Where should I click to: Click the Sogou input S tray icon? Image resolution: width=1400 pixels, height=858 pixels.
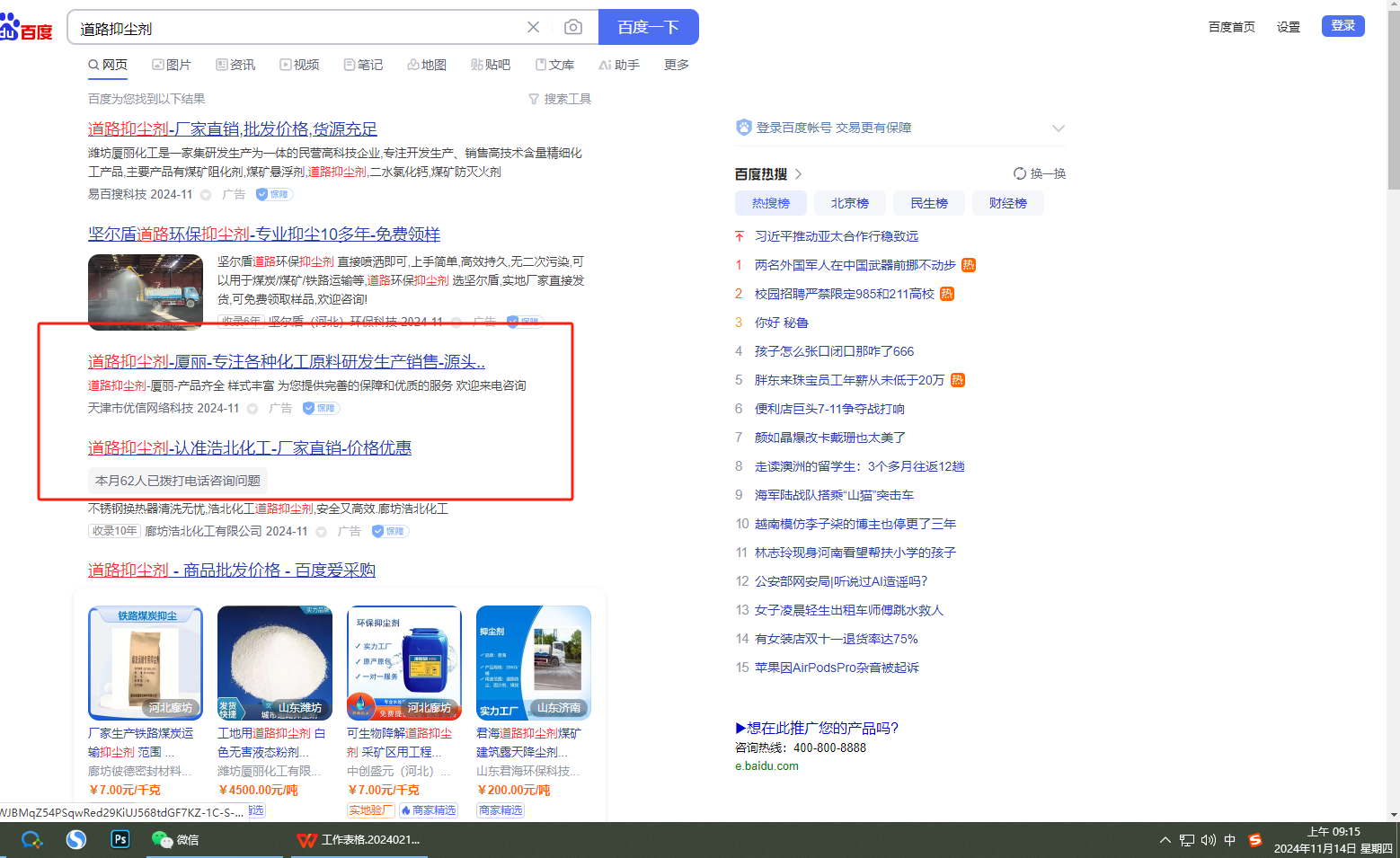pyautogui.click(x=1255, y=840)
